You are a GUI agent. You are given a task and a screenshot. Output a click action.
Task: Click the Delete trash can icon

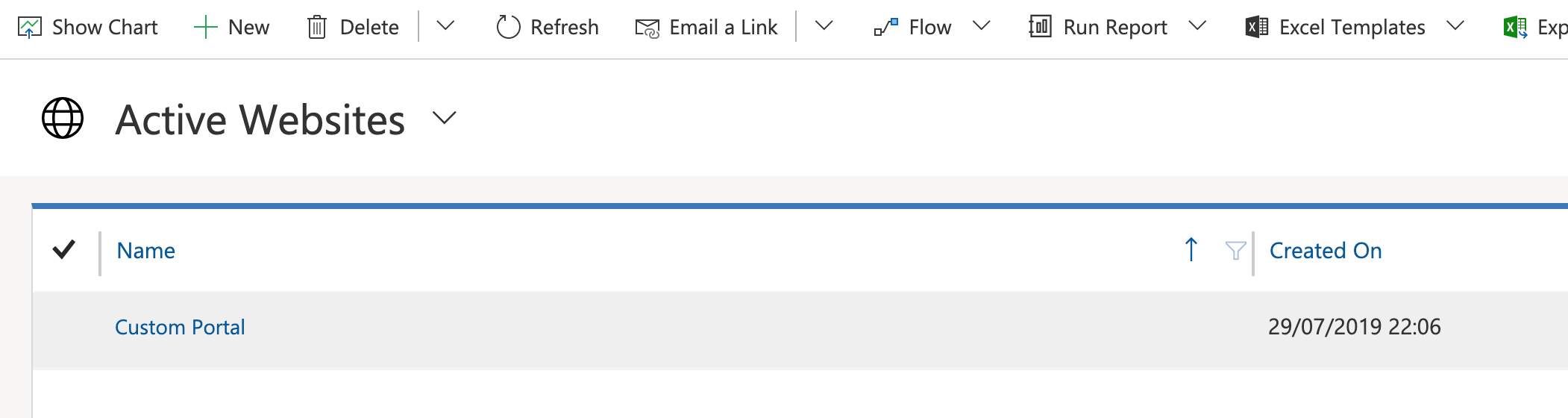point(317,28)
